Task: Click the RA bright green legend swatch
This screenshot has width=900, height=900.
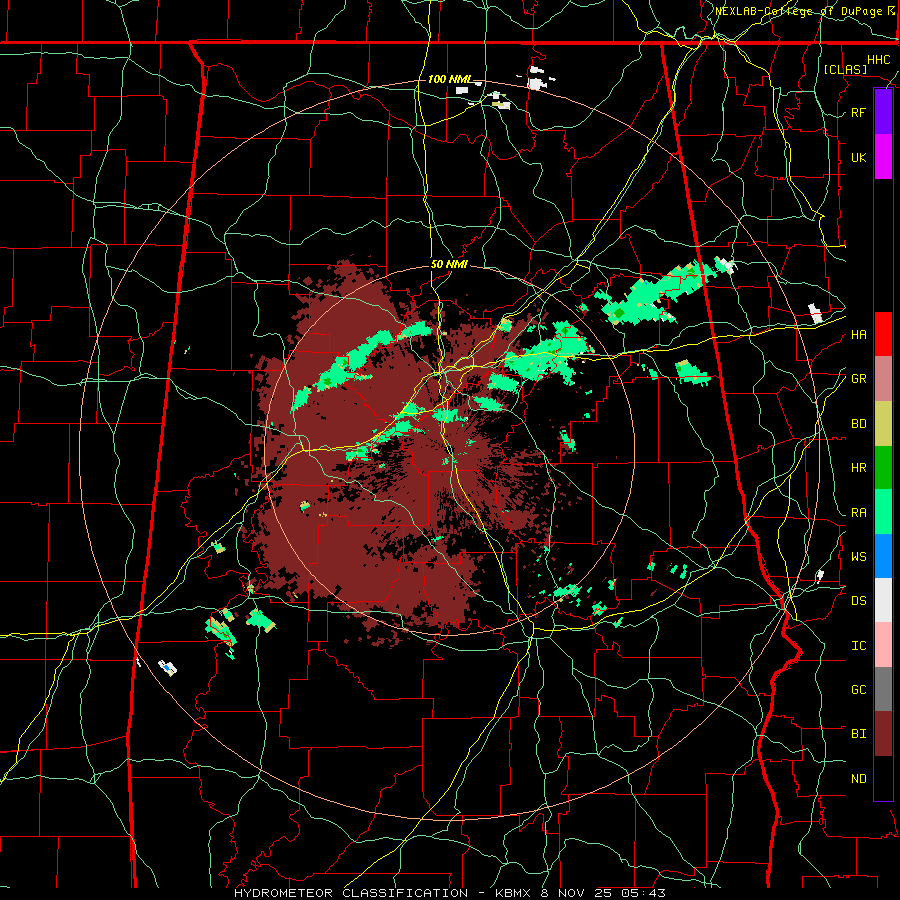Action: pyautogui.click(x=883, y=512)
